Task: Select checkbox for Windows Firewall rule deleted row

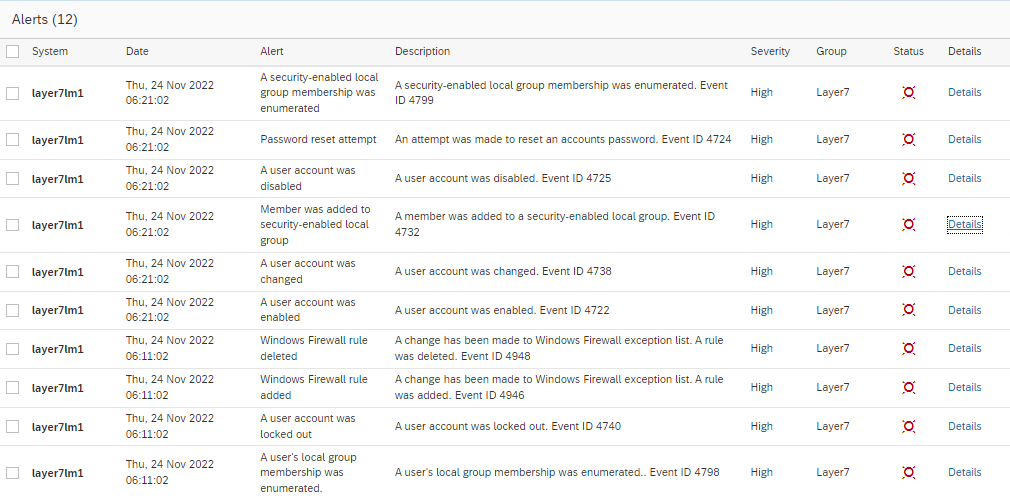Action: coord(12,349)
